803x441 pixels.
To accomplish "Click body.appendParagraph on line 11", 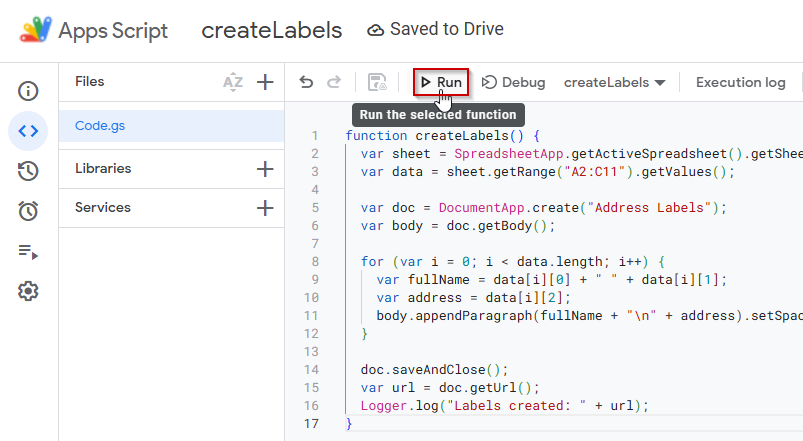I will tap(454, 316).
